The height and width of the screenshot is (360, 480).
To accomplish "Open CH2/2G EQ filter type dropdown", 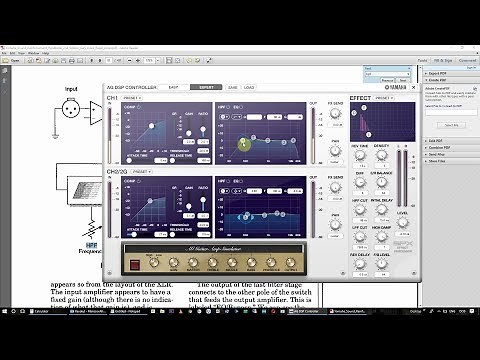I will tap(237, 191).
